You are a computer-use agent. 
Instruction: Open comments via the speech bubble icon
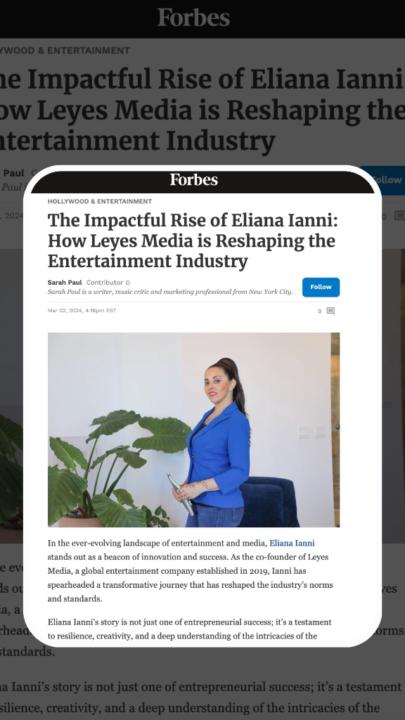point(331,311)
